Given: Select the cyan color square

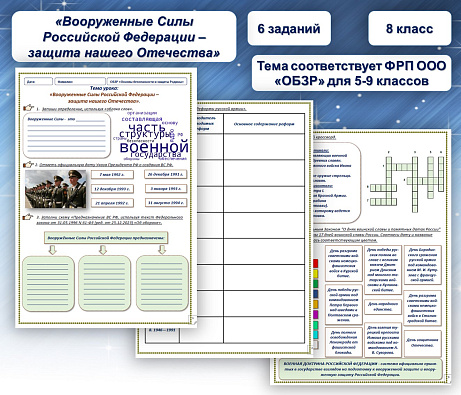Looking at the screenshot, I should click(x=315, y=334).
